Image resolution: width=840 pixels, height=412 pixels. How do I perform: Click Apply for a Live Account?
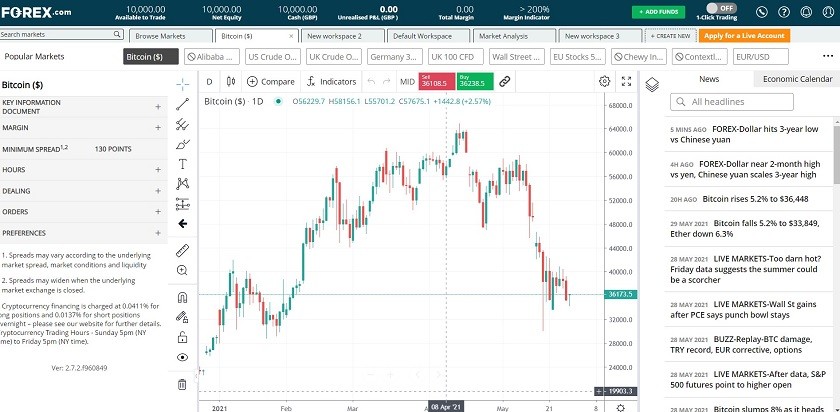744,35
